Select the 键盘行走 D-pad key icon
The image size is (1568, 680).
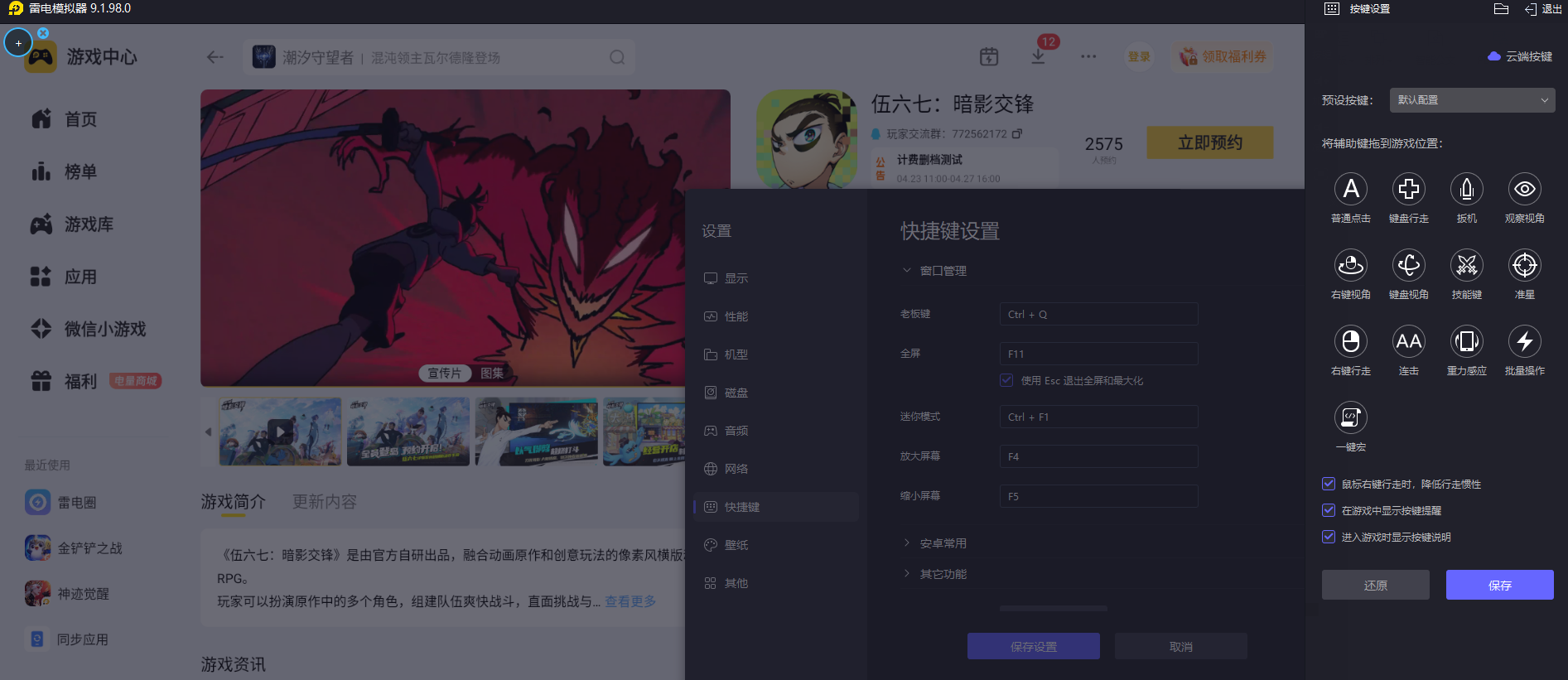(x=1409, y=190)
